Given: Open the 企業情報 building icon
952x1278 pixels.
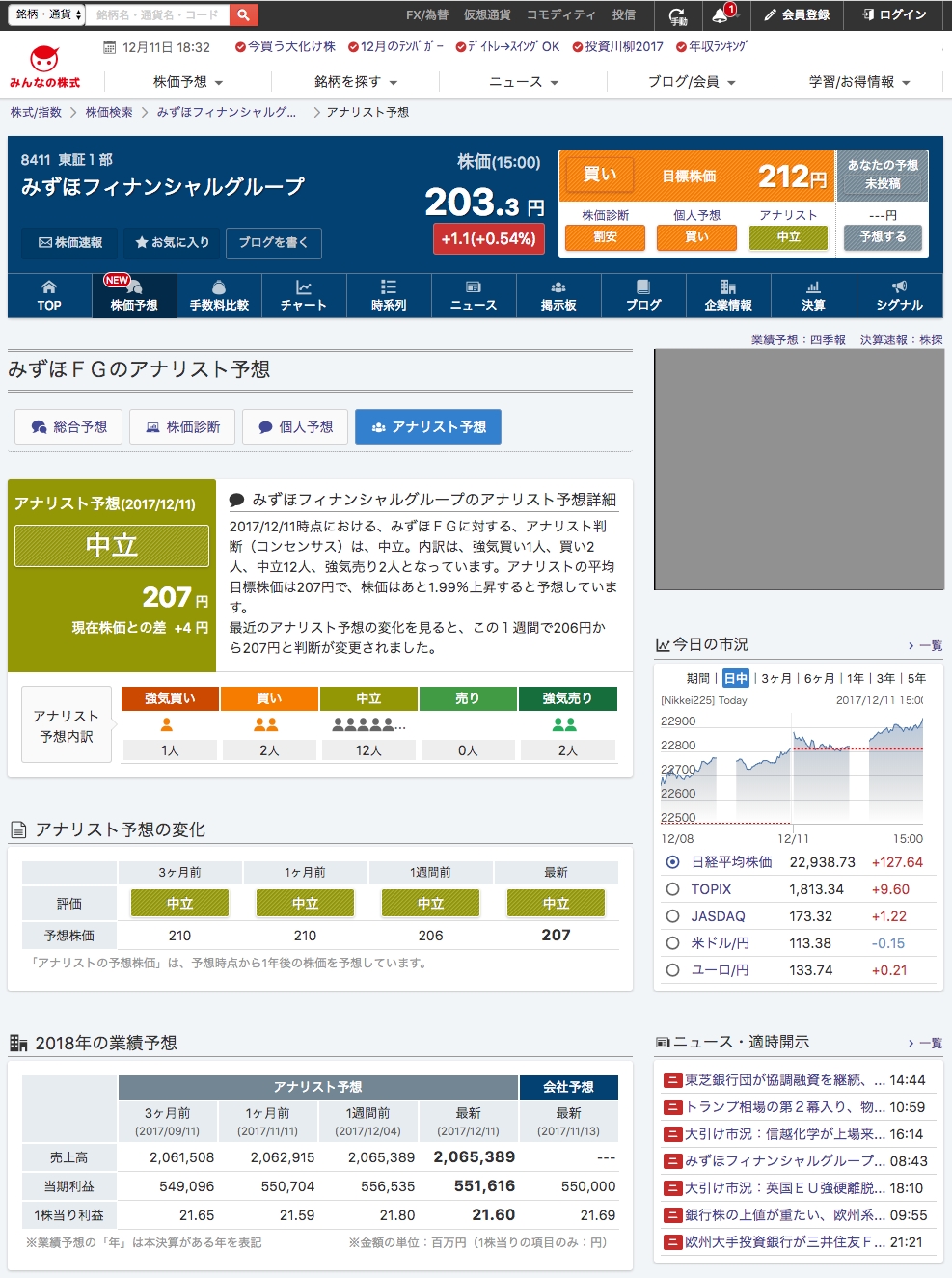Looking at the screenshot, I should coord(728,295).
